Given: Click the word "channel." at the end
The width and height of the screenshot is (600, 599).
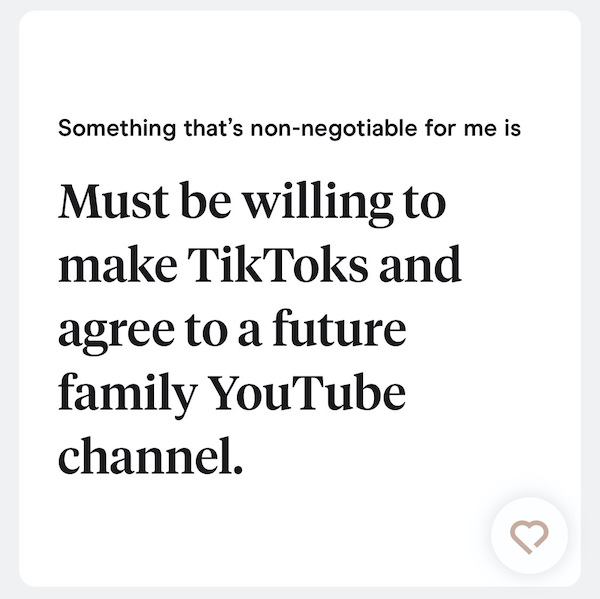Looking at the screenshot, I should pyautogui.click(x=151, y=459).
